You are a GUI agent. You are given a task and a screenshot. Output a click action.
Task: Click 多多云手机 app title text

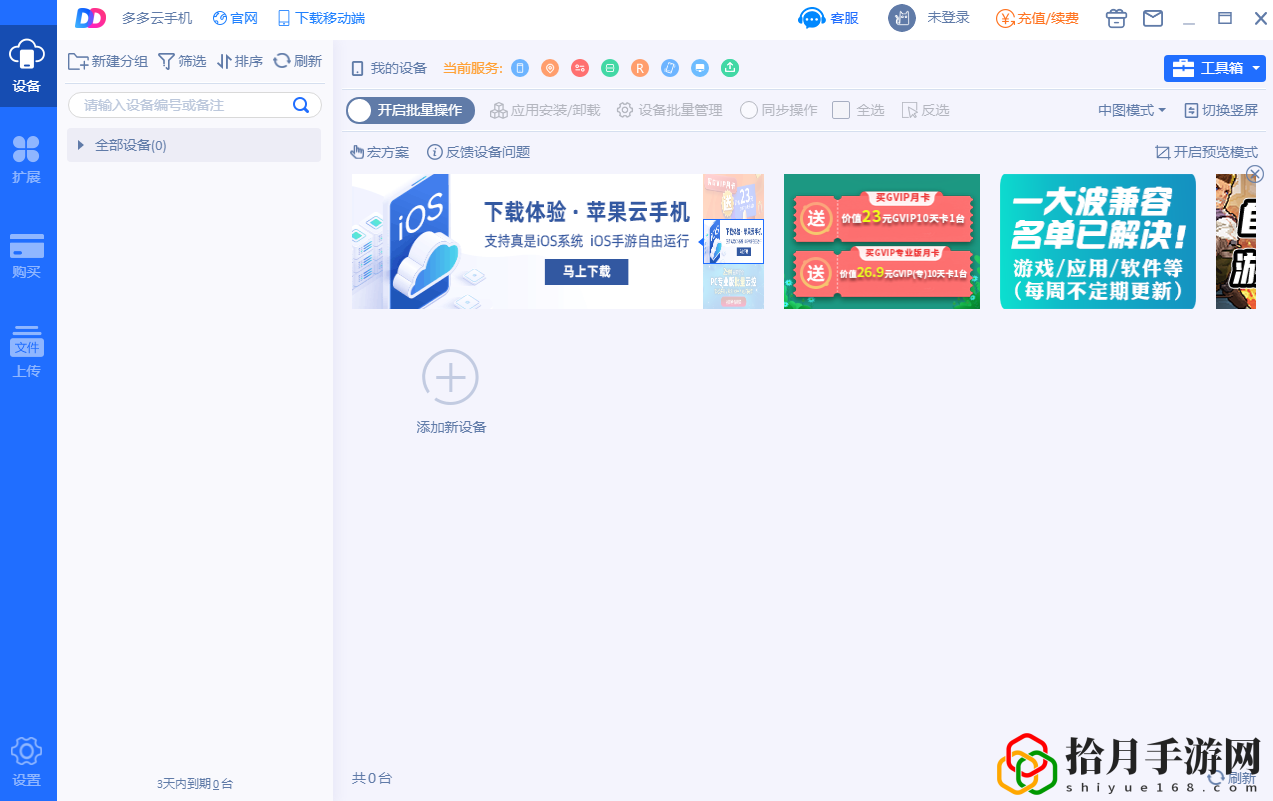(157, 18)
